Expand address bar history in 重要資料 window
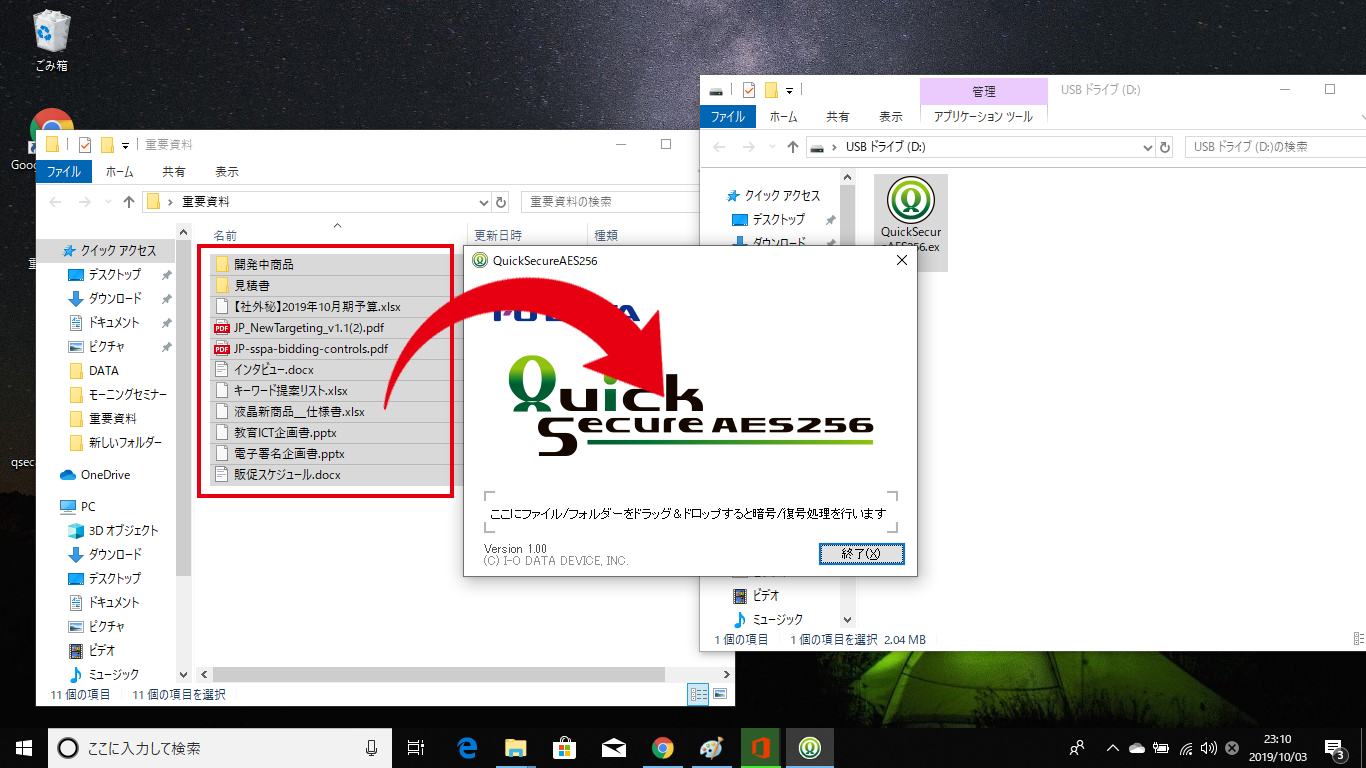 click(483, 202)
